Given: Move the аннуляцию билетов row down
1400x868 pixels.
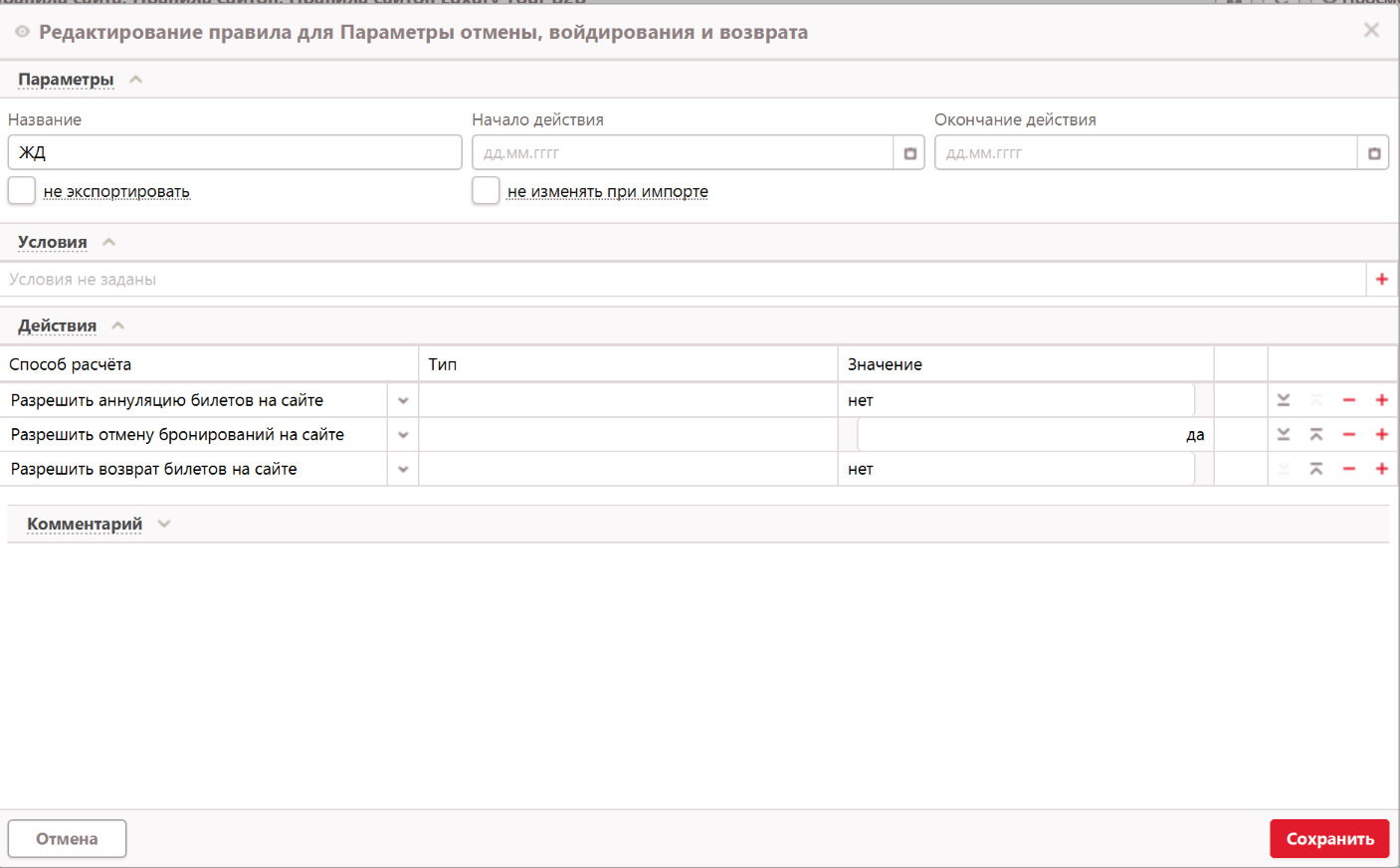Looking at the screenshot, I should [1284, 400].
